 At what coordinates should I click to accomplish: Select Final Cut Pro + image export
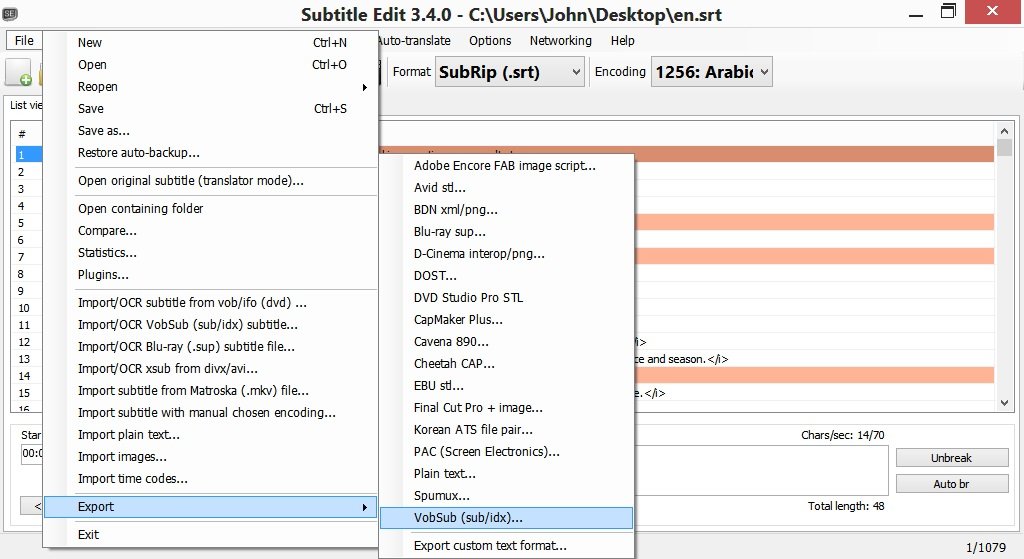(x=478, y=408)
